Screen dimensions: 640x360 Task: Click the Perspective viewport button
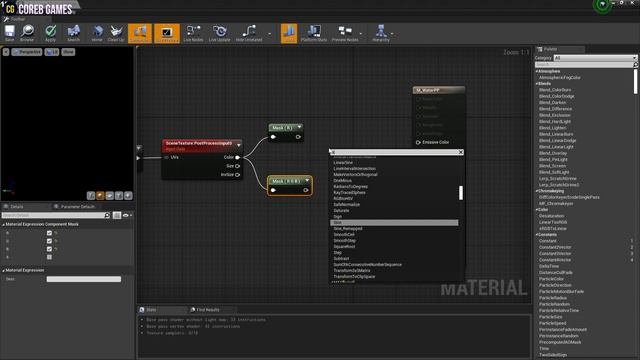click(x=27, y=52)
